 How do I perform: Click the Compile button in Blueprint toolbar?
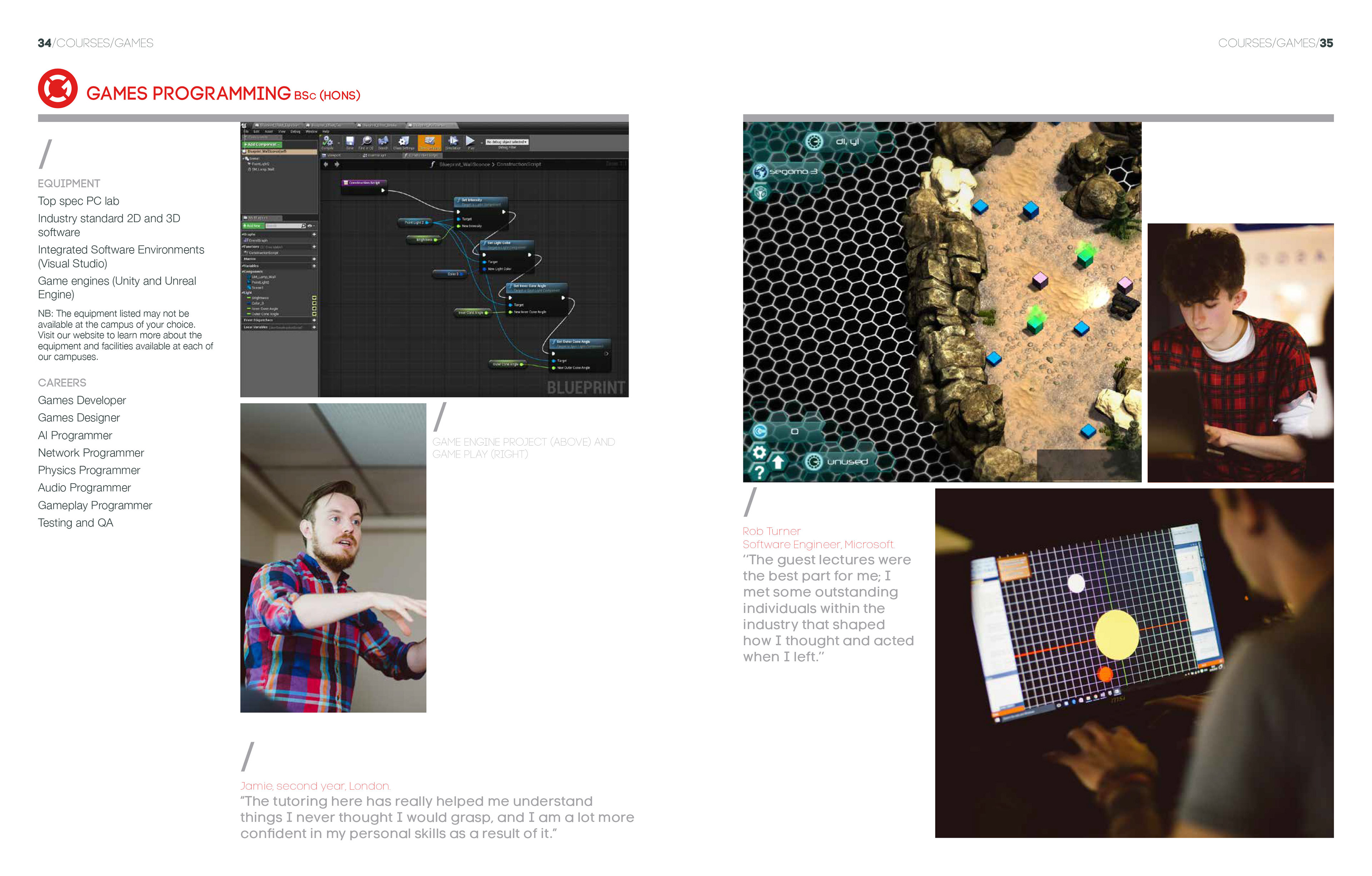[328, 142]
